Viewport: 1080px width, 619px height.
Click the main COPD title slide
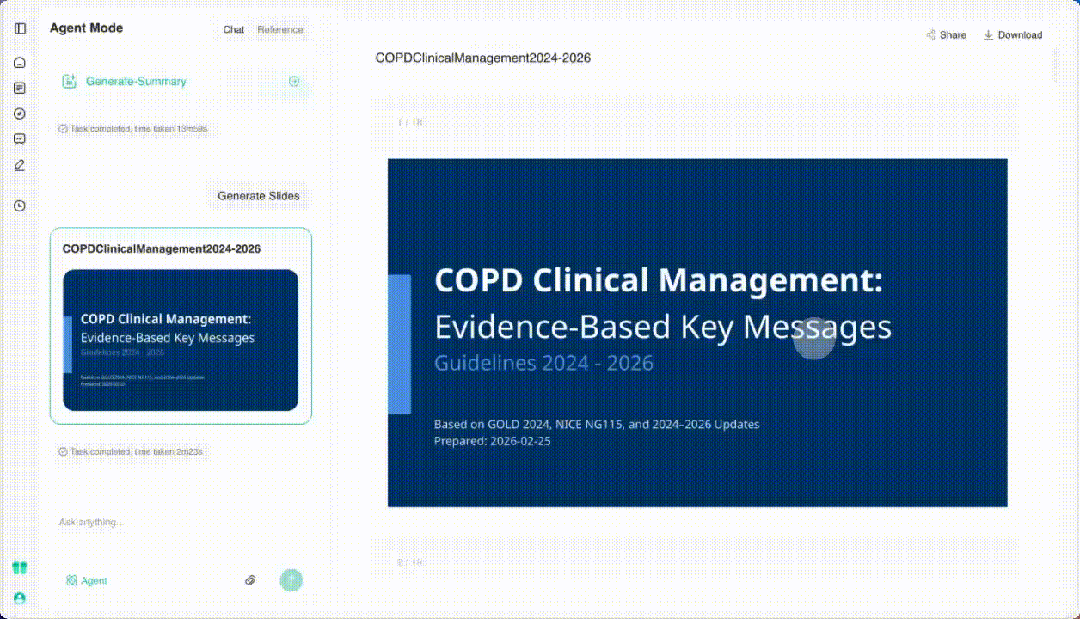tap(698, 333)
